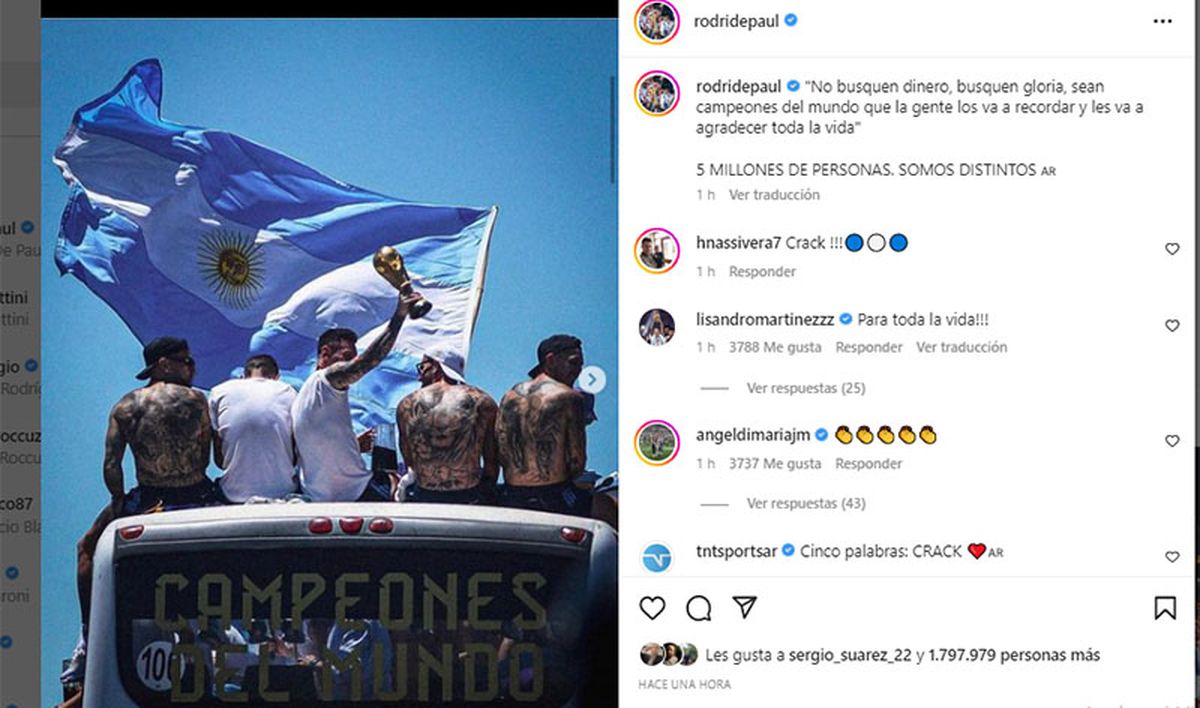Like the post with heart icon

652,608
